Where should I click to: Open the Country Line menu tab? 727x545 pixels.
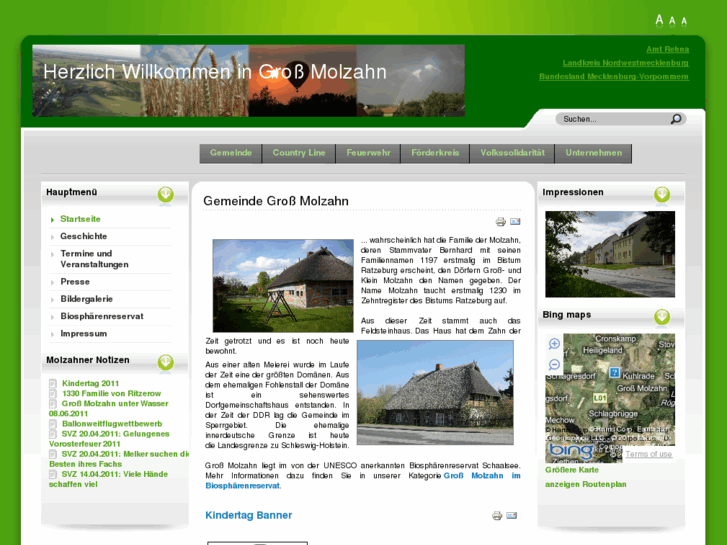click(299, 153)
